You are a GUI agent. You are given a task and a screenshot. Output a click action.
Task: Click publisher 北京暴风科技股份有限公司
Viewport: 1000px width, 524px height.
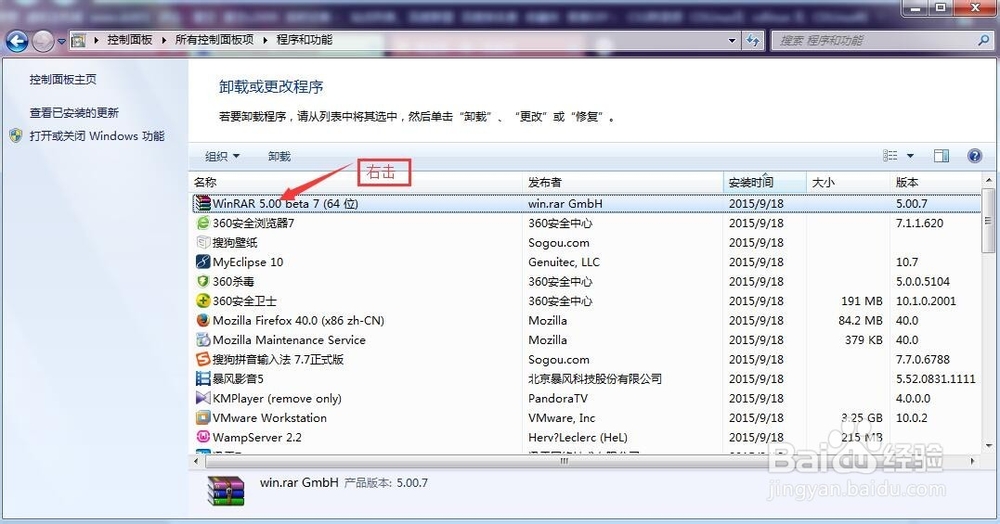[x=595, y=379]
